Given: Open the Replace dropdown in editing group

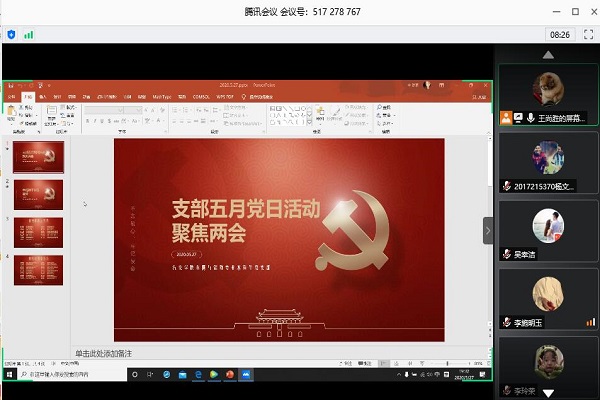Looking at the screenshot, I should click(386, 115).
